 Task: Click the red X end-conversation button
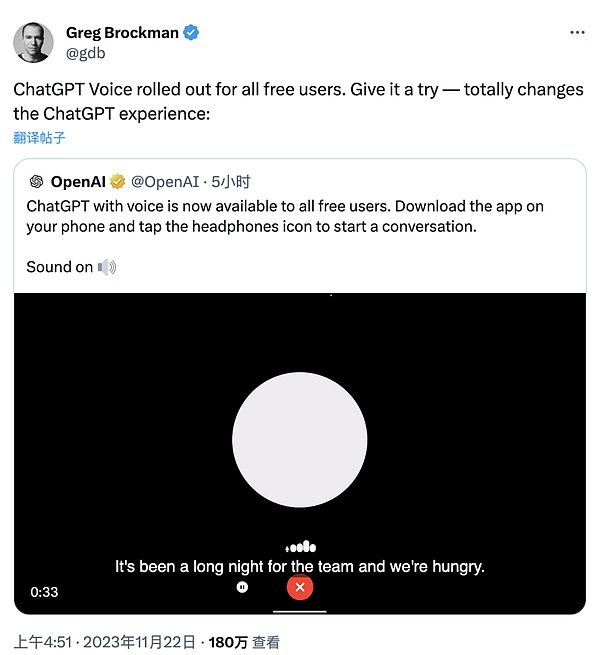[300, 588]
